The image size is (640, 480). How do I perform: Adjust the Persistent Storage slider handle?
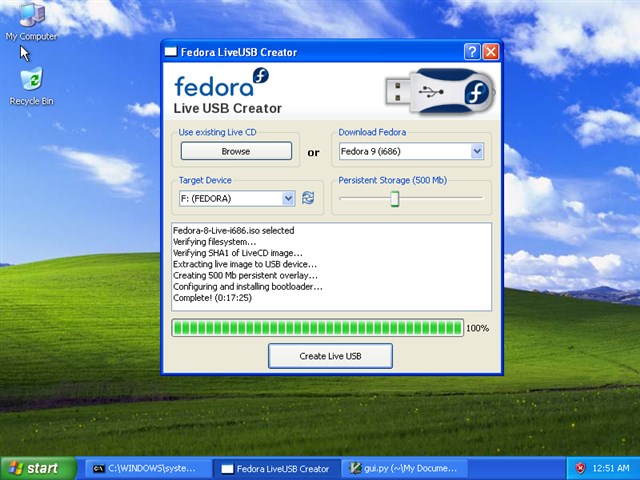(394, 198)
